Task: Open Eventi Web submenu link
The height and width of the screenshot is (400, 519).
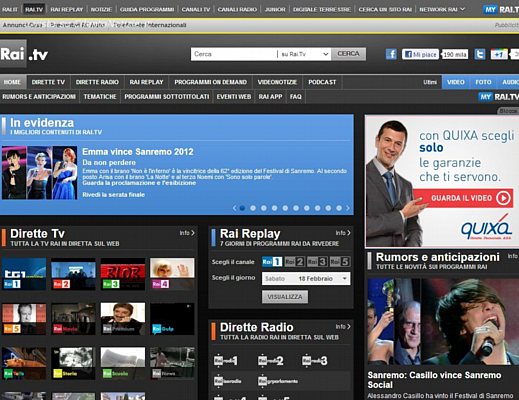Action: (234, 97)
